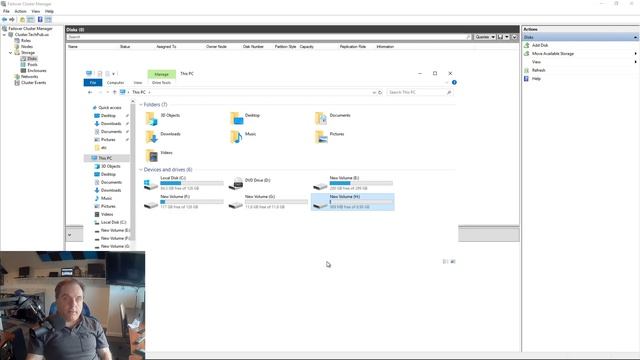Open the View menu of Failover Cluster Manager
The height and width of the screenshot is (360, 640).
[x=36, y=11]
